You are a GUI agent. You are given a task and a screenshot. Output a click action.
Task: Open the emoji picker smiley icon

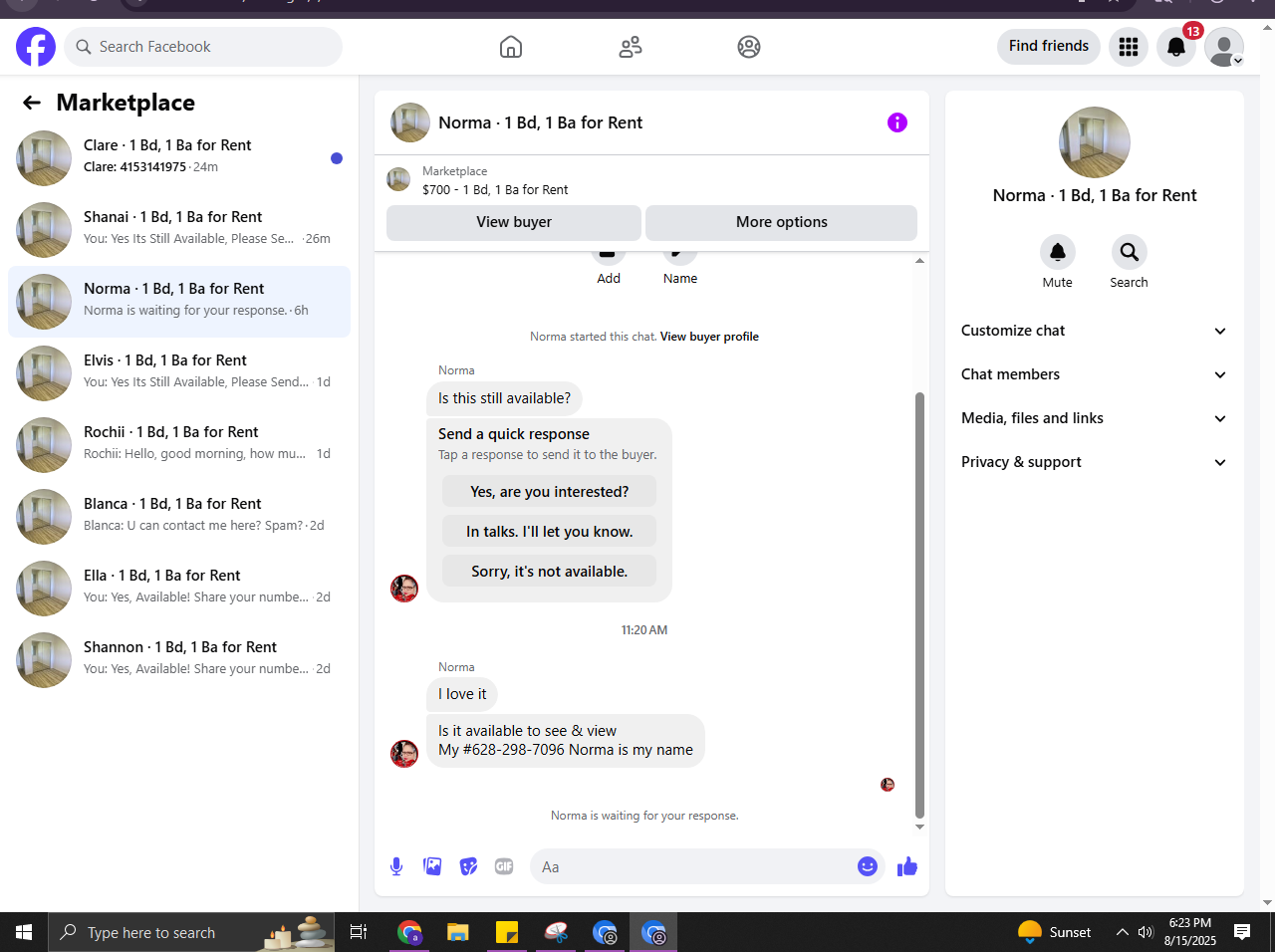point(868,866)
